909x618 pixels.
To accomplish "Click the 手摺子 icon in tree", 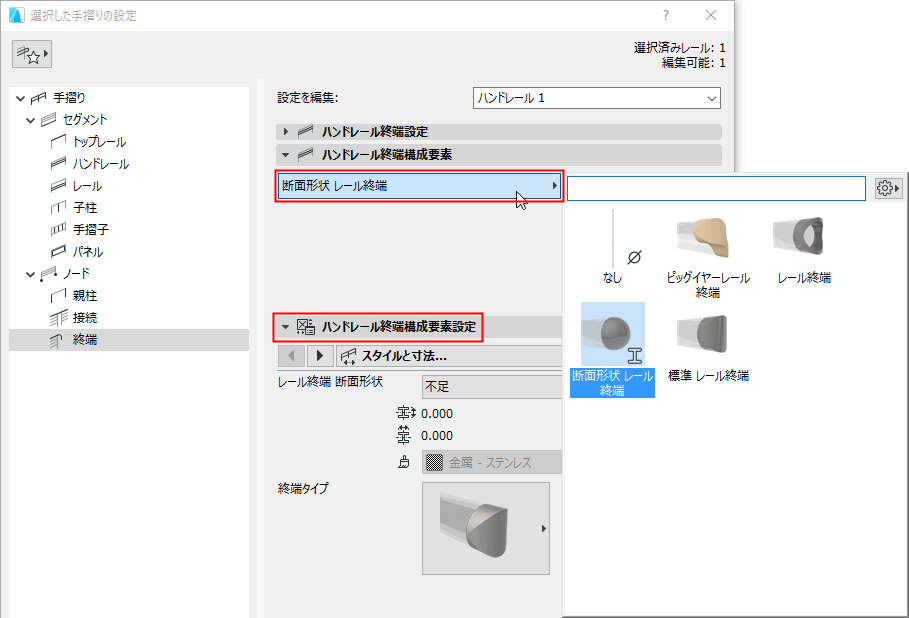I will point(59,230).
